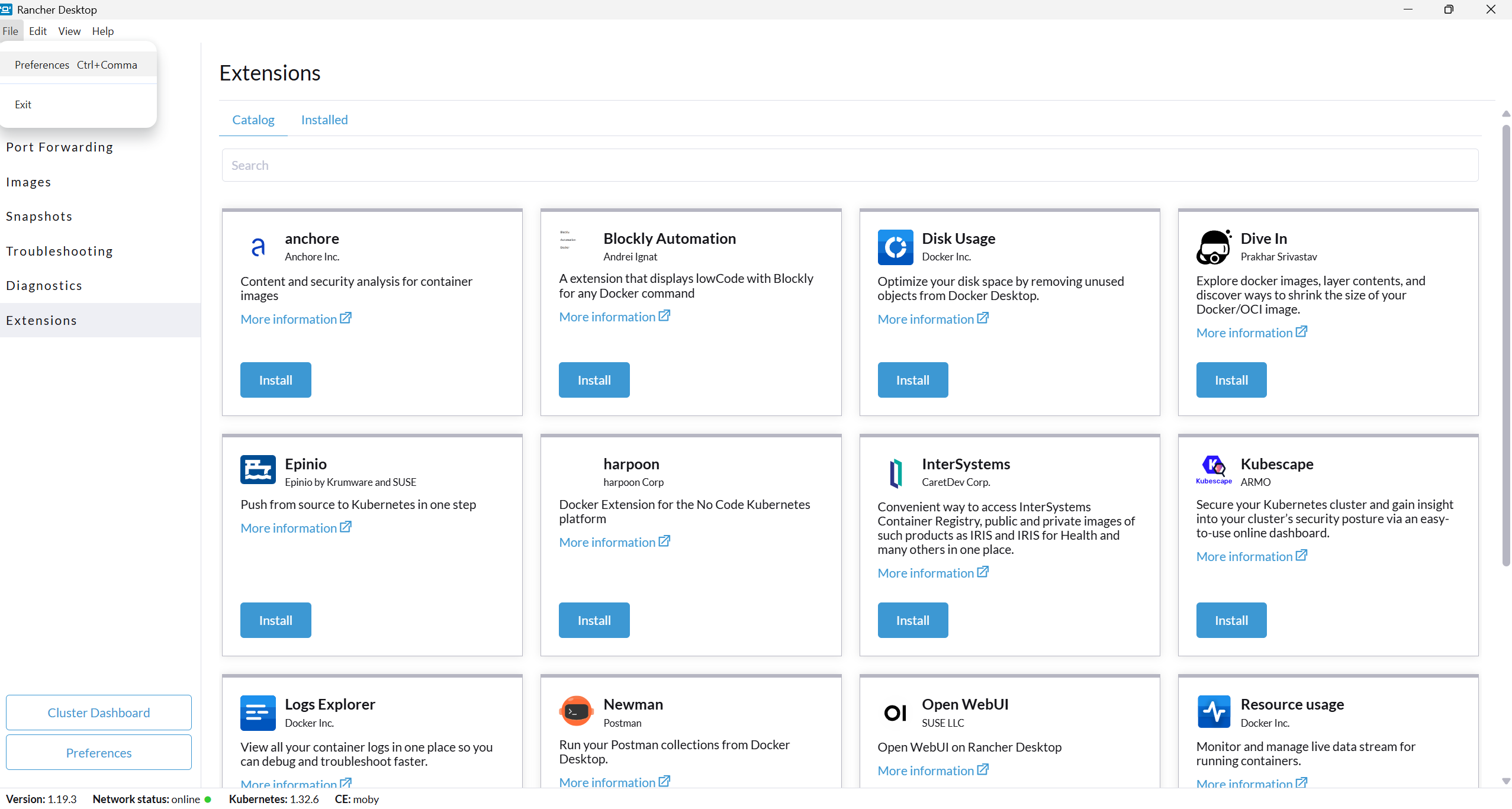Click the Dive In diver icon
This screenshot has width=1512, height=809.
tap(1214, 247)
